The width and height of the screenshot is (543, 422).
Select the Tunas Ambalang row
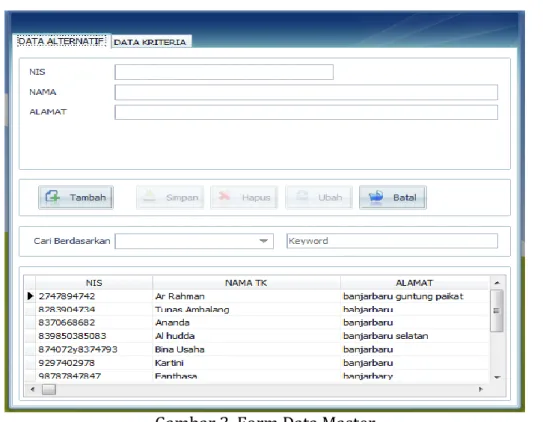[x=257, y=309]
